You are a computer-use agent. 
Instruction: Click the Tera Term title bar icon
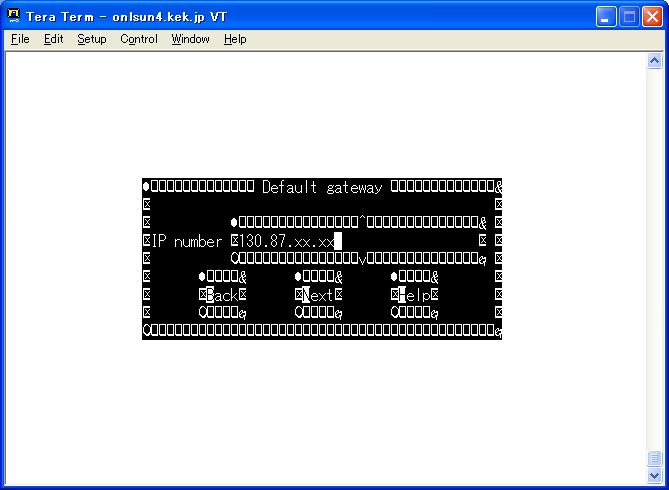click(13, 16)
